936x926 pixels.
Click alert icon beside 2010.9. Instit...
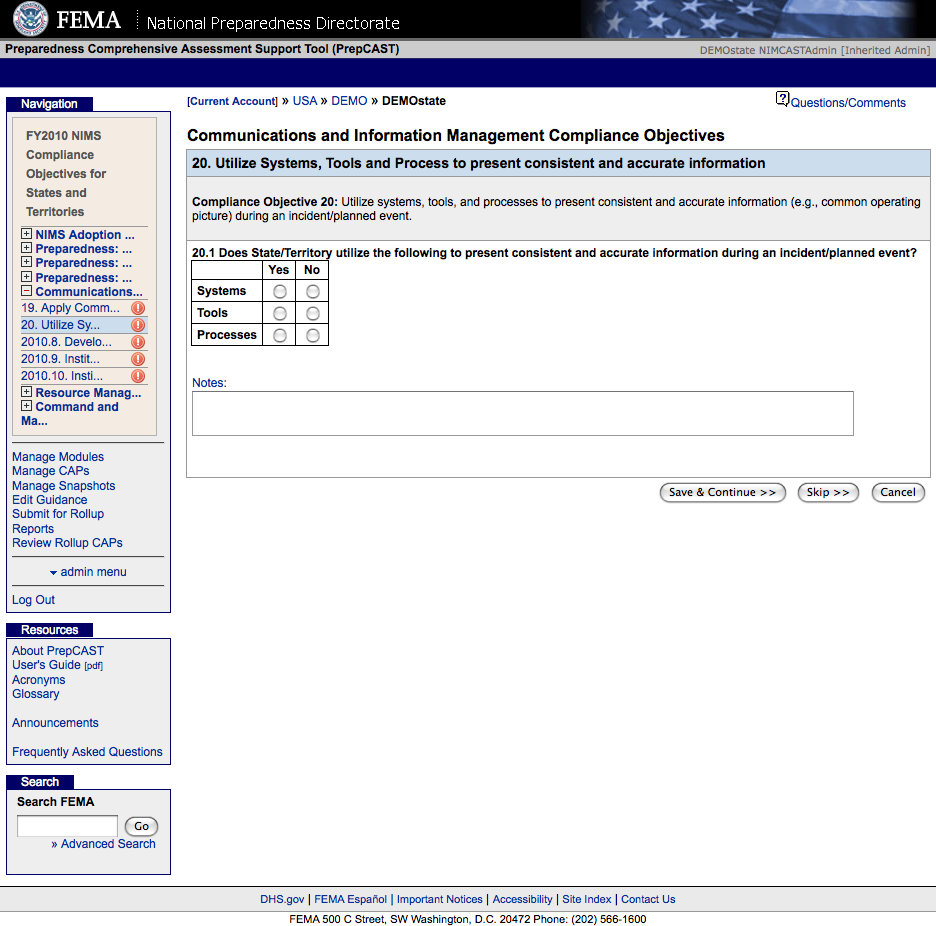[138, 359]
